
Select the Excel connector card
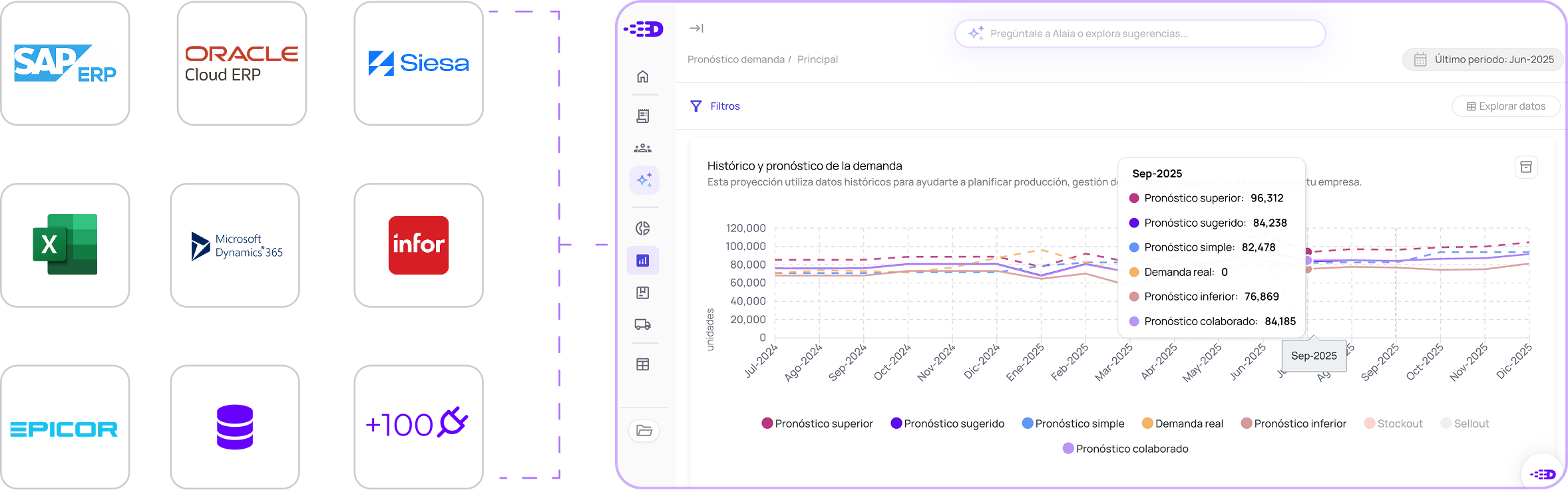(x=65, y=245)
